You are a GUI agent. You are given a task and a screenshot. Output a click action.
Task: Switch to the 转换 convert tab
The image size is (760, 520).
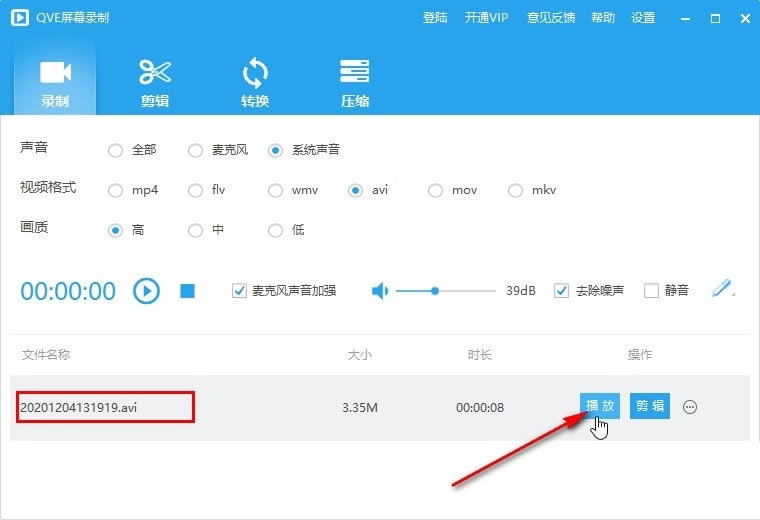(255, 81)
